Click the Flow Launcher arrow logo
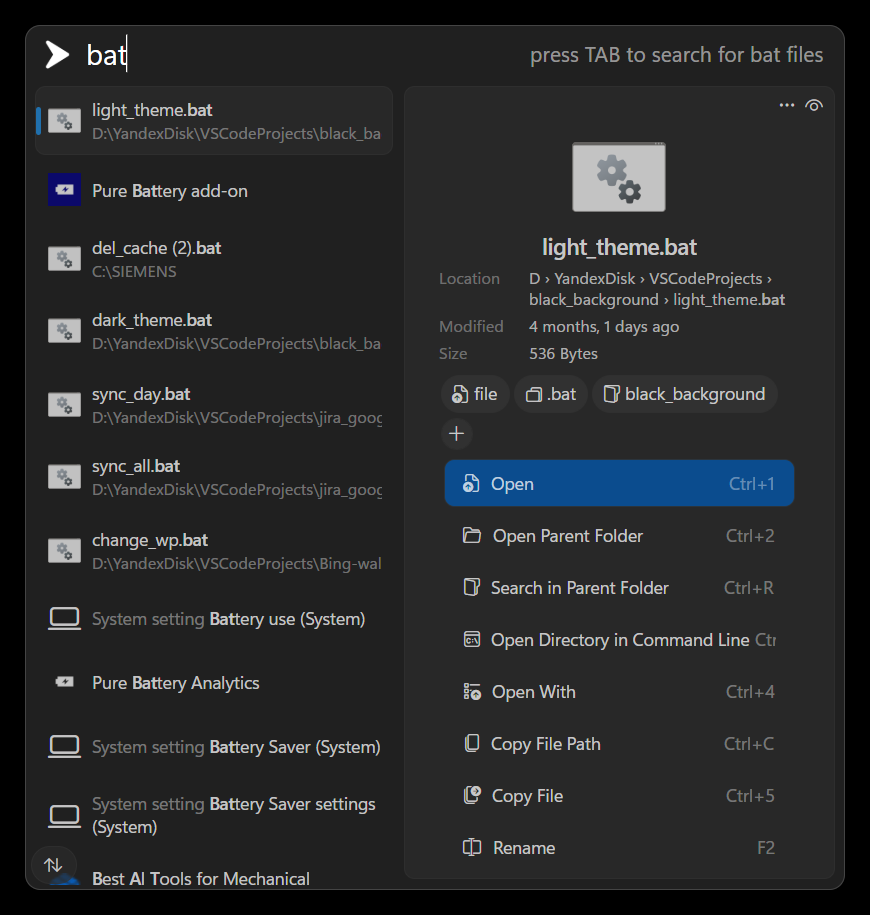 pyautogui.click(x=57, y=55)
